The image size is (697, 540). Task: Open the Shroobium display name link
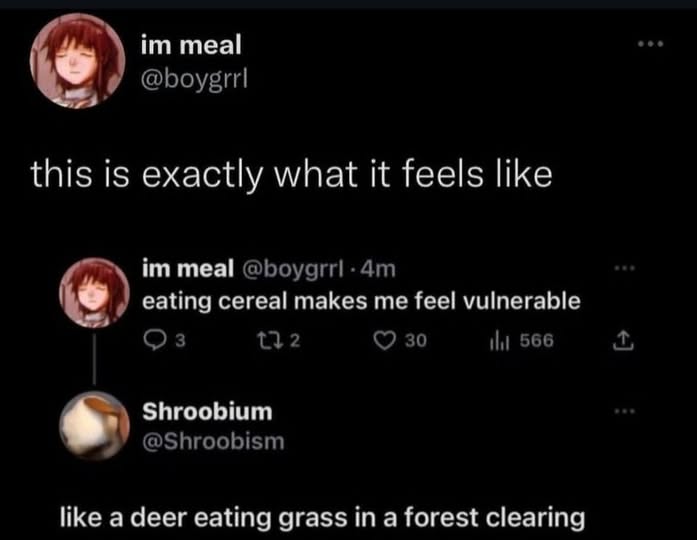point(207,411)
